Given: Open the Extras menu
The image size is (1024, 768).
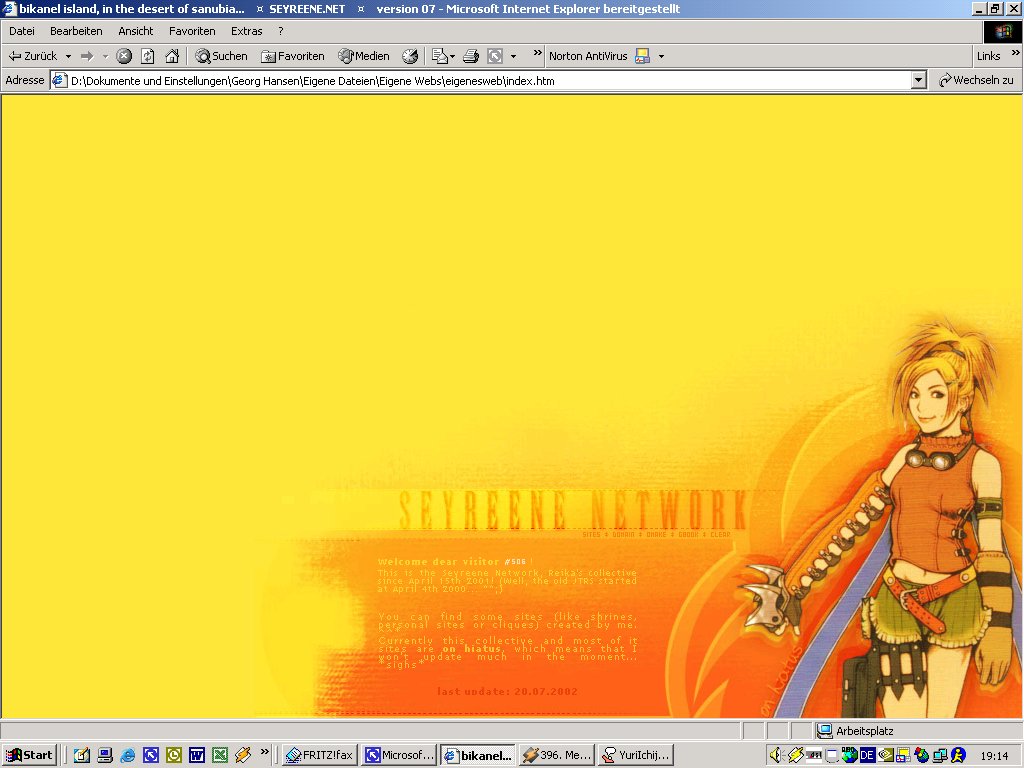Looking at the screenshot, I should (x=246, y=31).
